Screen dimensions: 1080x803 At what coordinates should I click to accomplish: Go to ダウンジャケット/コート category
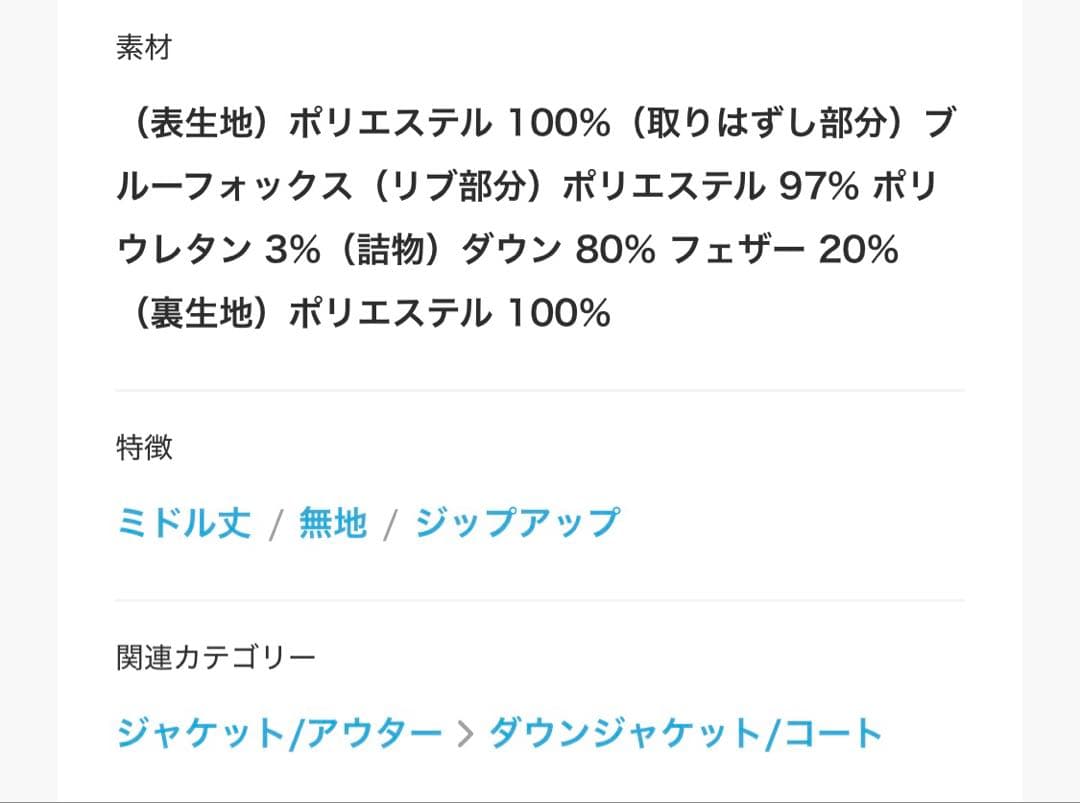[685, 733]
